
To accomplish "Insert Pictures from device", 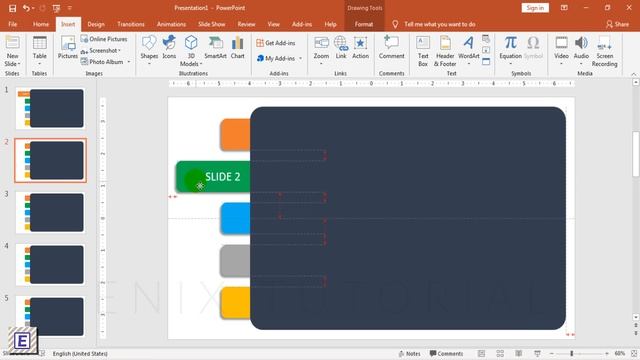I will pos(67,47).
